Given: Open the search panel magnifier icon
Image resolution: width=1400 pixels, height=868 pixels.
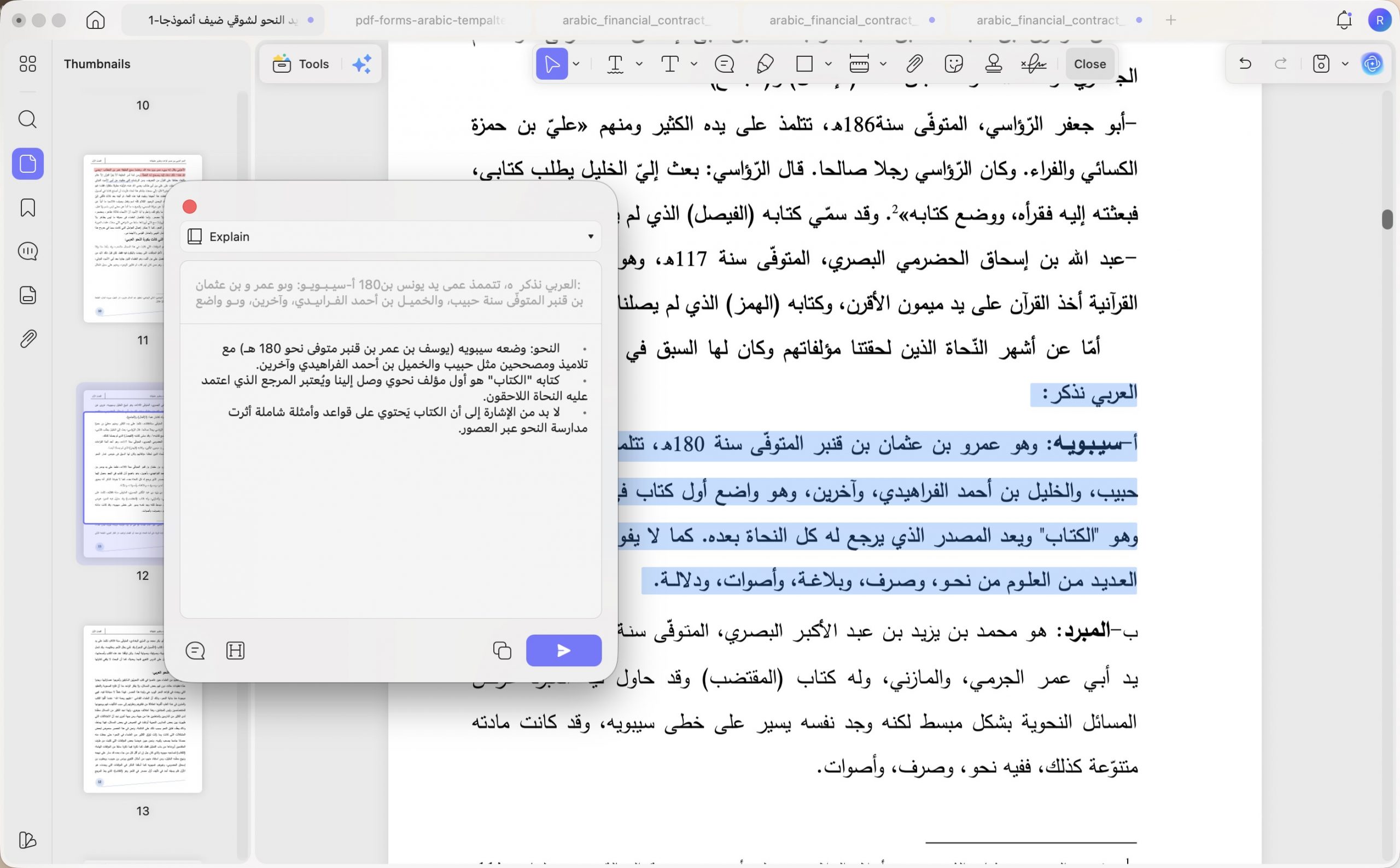Looking at the screenshot, I should [27, 119].
